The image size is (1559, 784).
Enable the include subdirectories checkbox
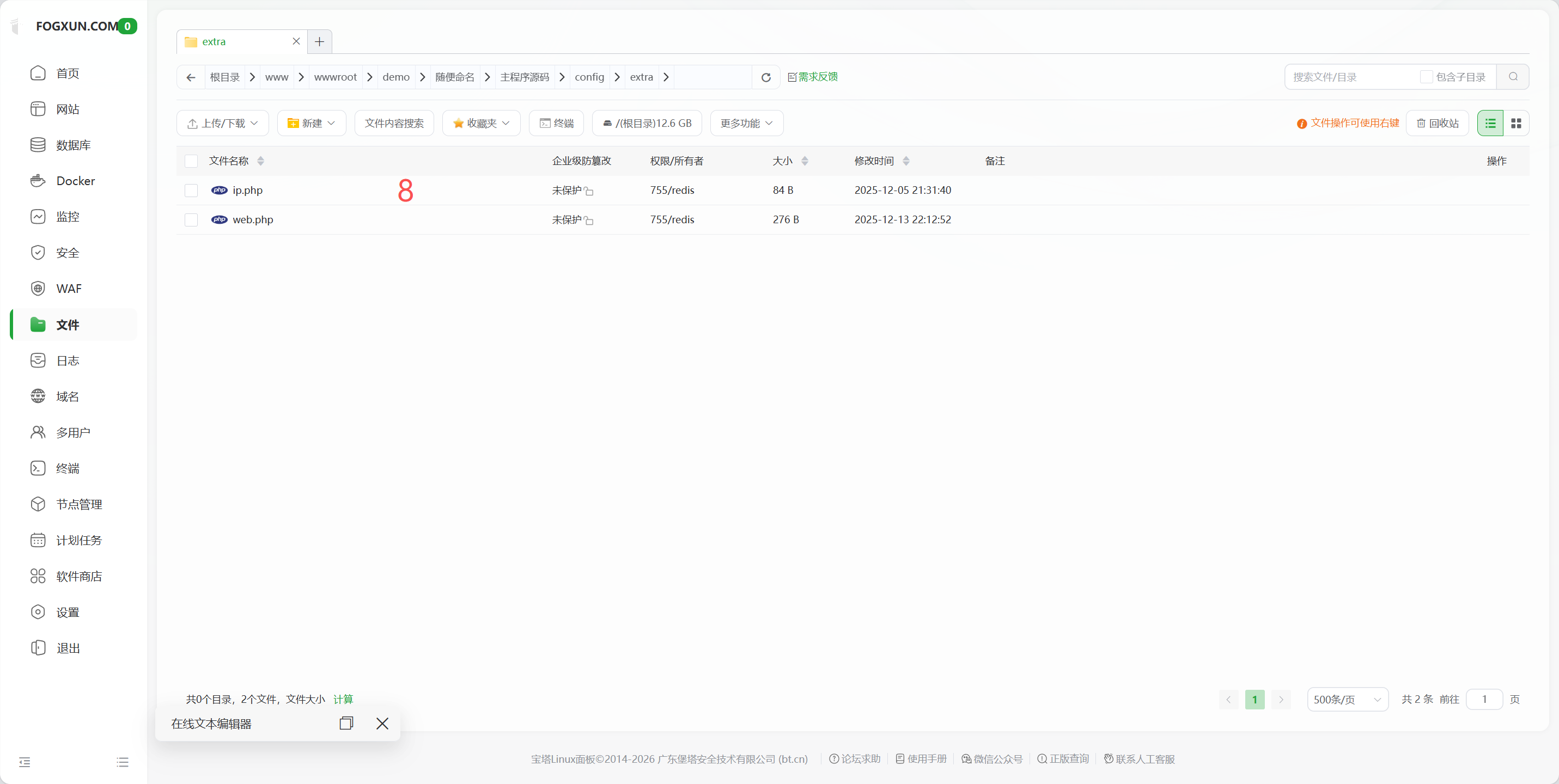tap(1426, 77)
